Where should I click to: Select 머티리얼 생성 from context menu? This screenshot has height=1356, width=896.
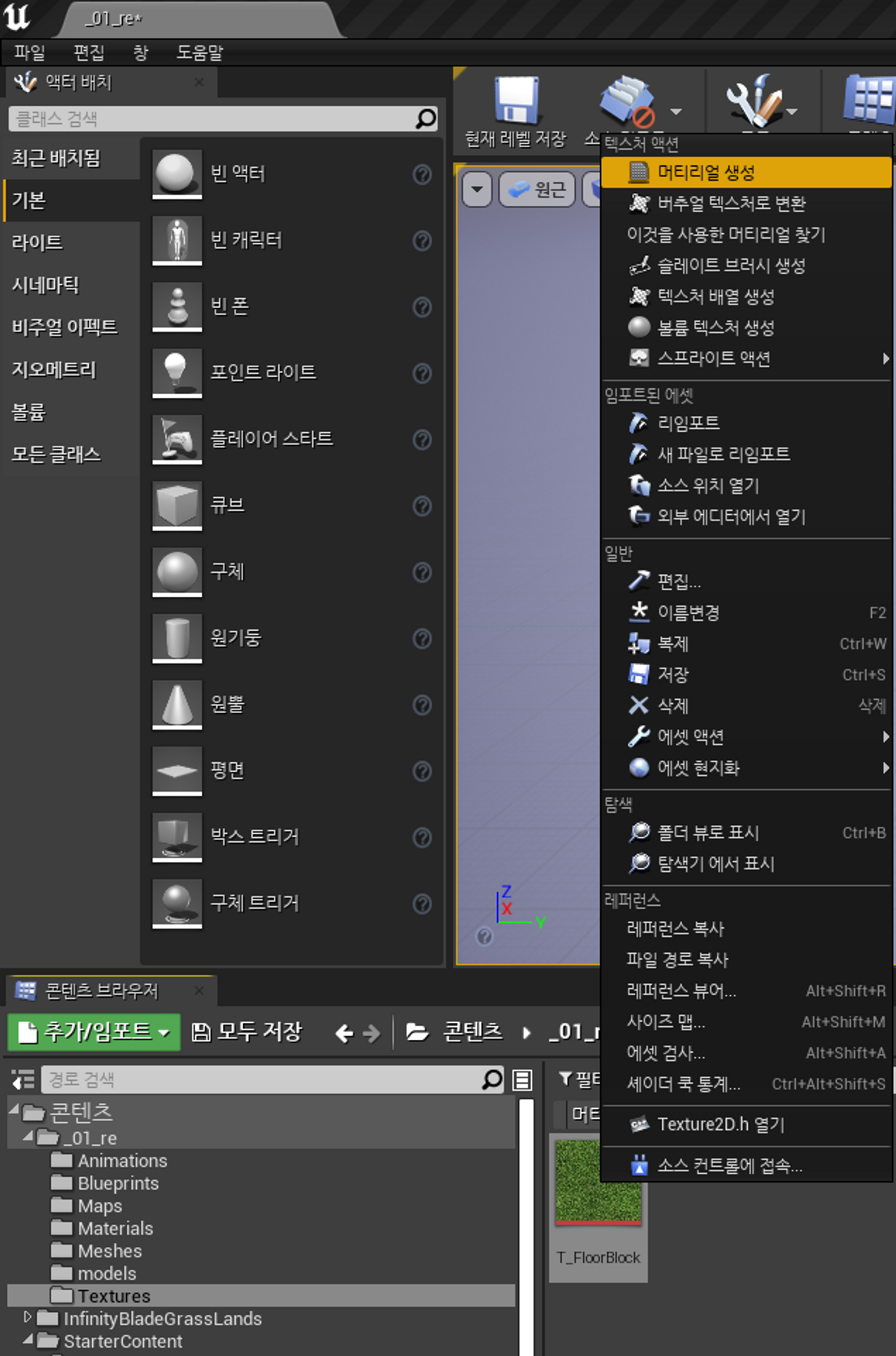click(746, 172)
